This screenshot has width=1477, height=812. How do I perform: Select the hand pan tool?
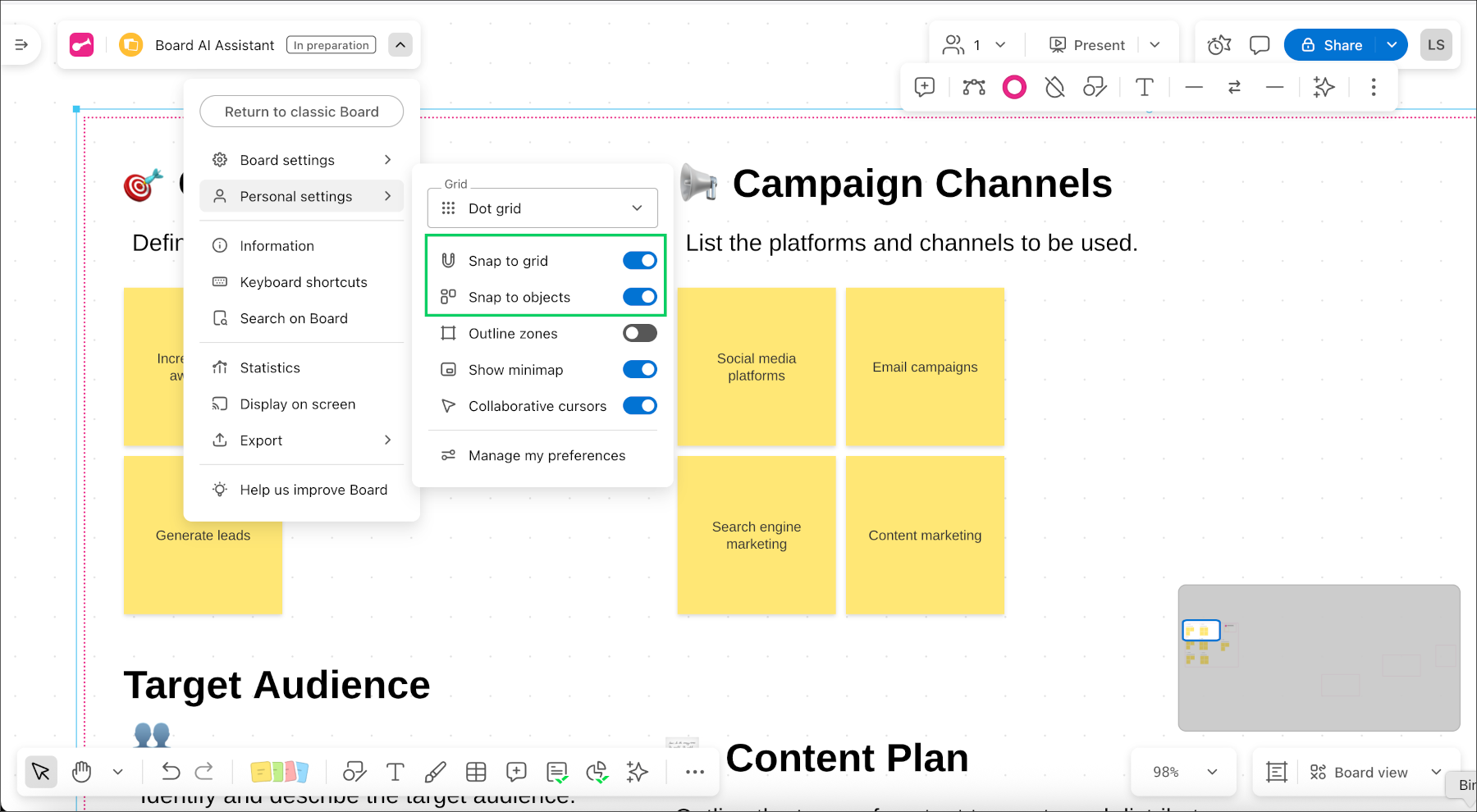coord(81,772)
